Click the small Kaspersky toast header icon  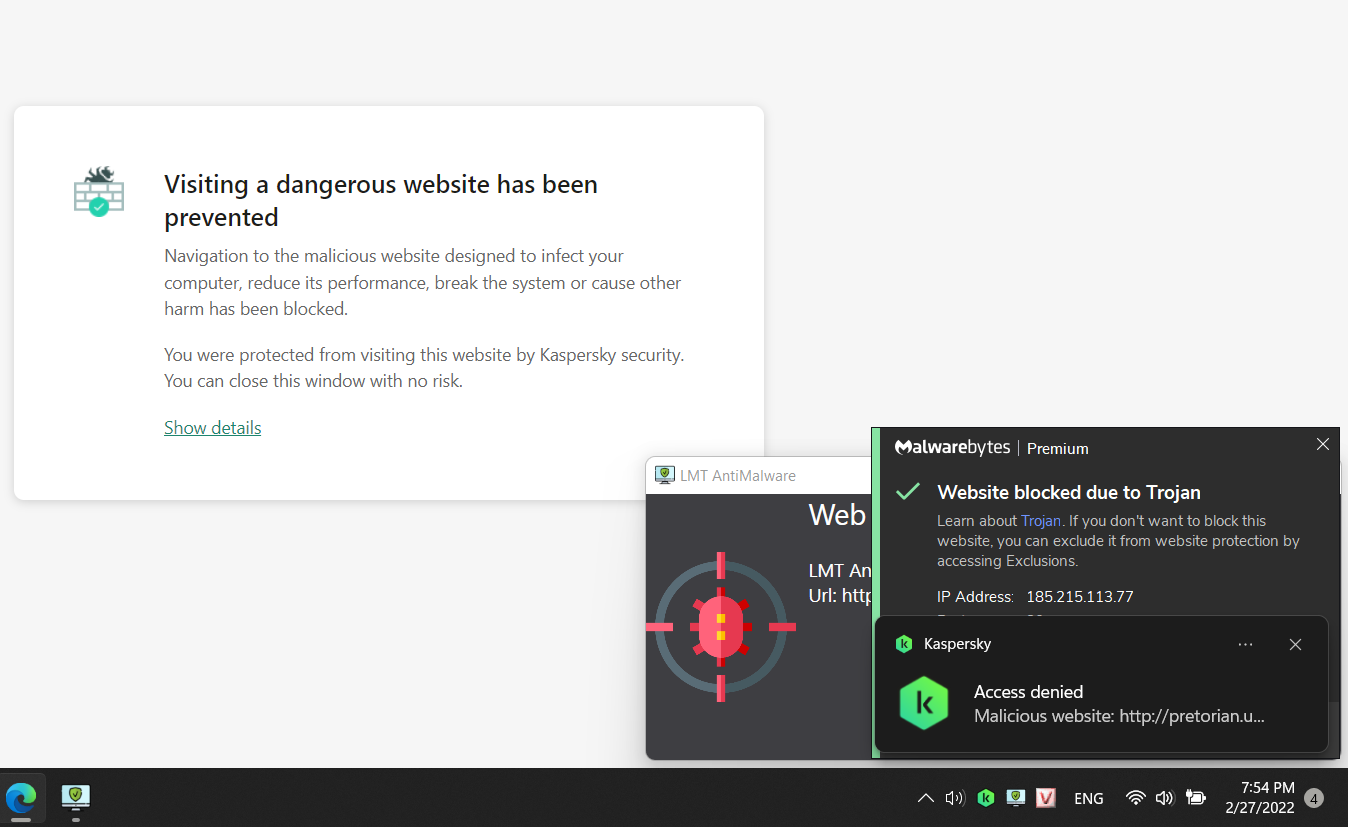coord(903,644)
